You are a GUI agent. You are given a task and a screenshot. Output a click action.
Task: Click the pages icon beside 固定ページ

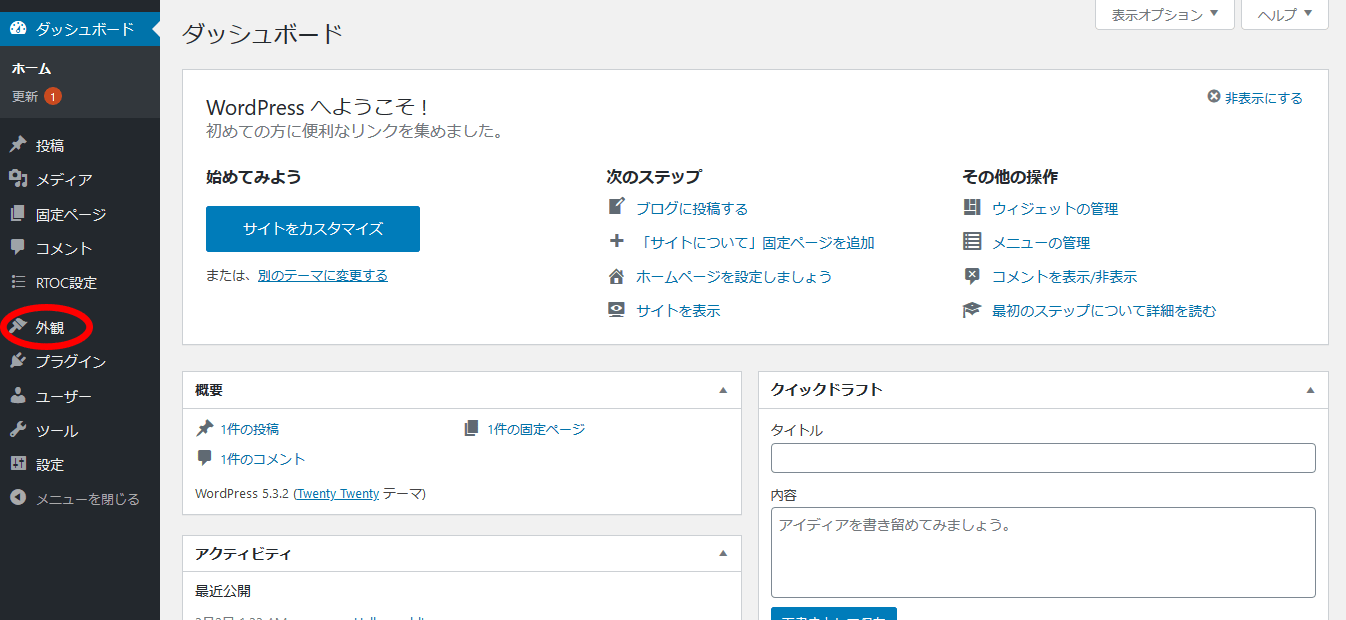click(18, 214)
